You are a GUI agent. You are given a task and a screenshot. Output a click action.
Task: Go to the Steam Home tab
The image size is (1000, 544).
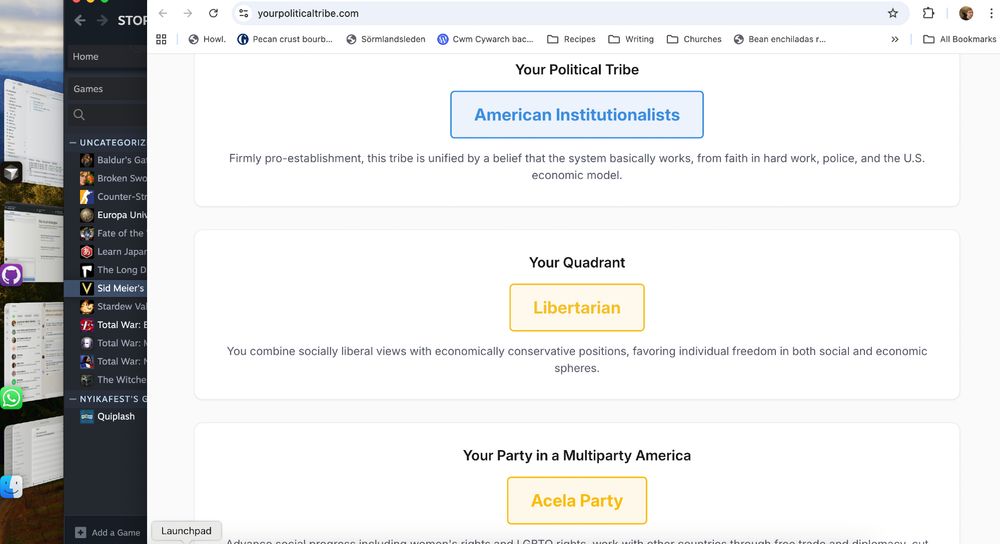(x=86, y=57)
